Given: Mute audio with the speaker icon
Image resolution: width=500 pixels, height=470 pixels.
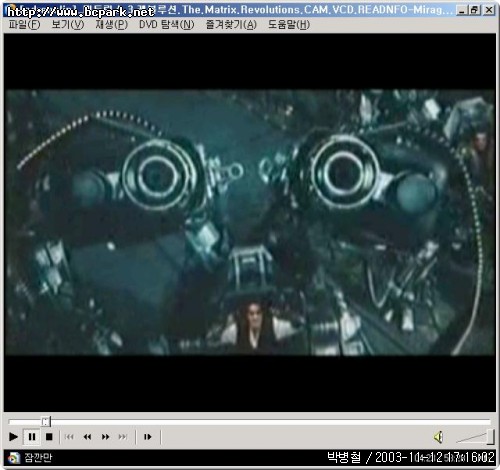Looking at the screenshot, I should 438,437.
